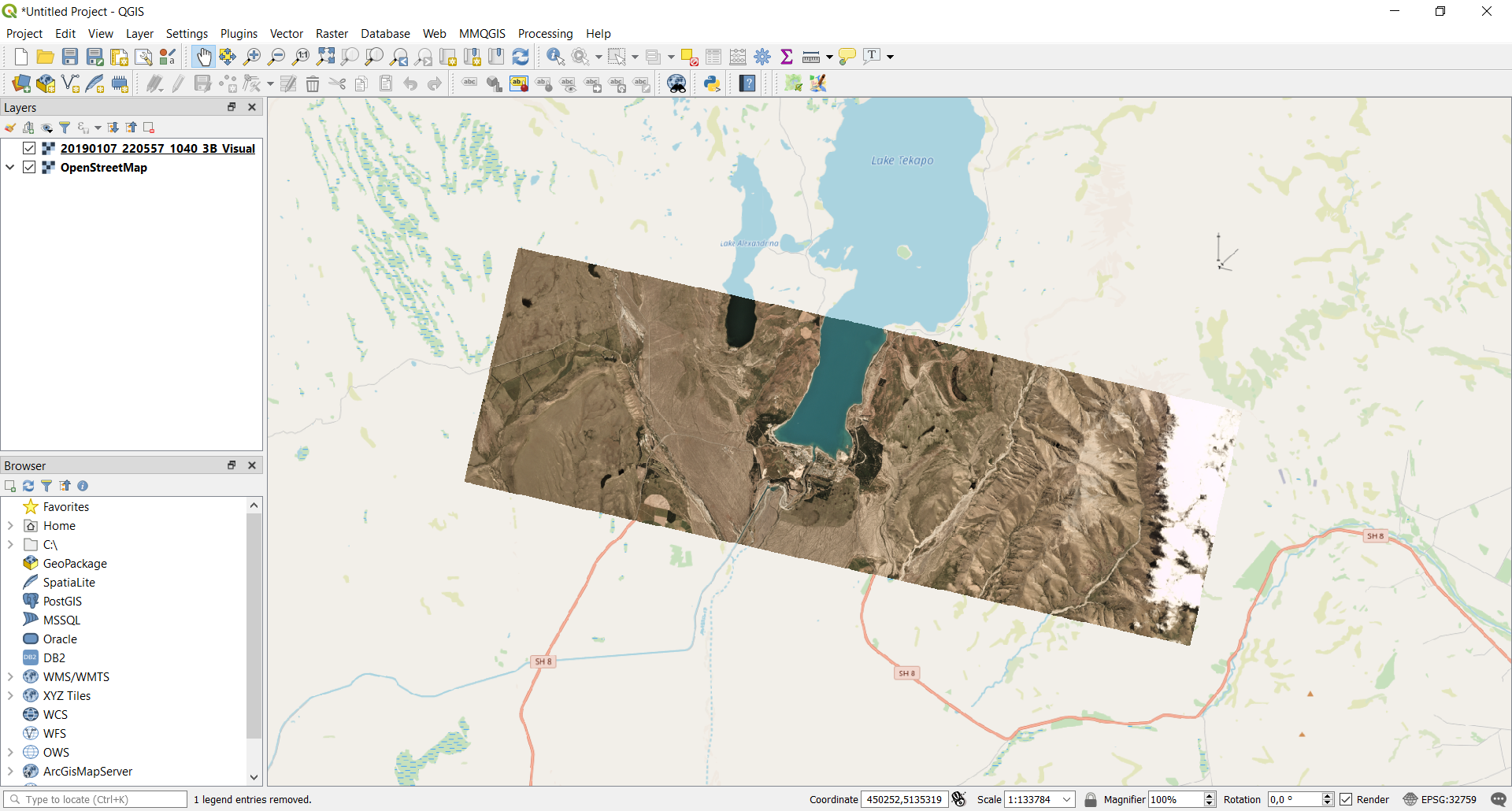This screenshot has width=1512, height=811.
Task: Expand the XYZ Tiles node
Action: coord(10,695)
